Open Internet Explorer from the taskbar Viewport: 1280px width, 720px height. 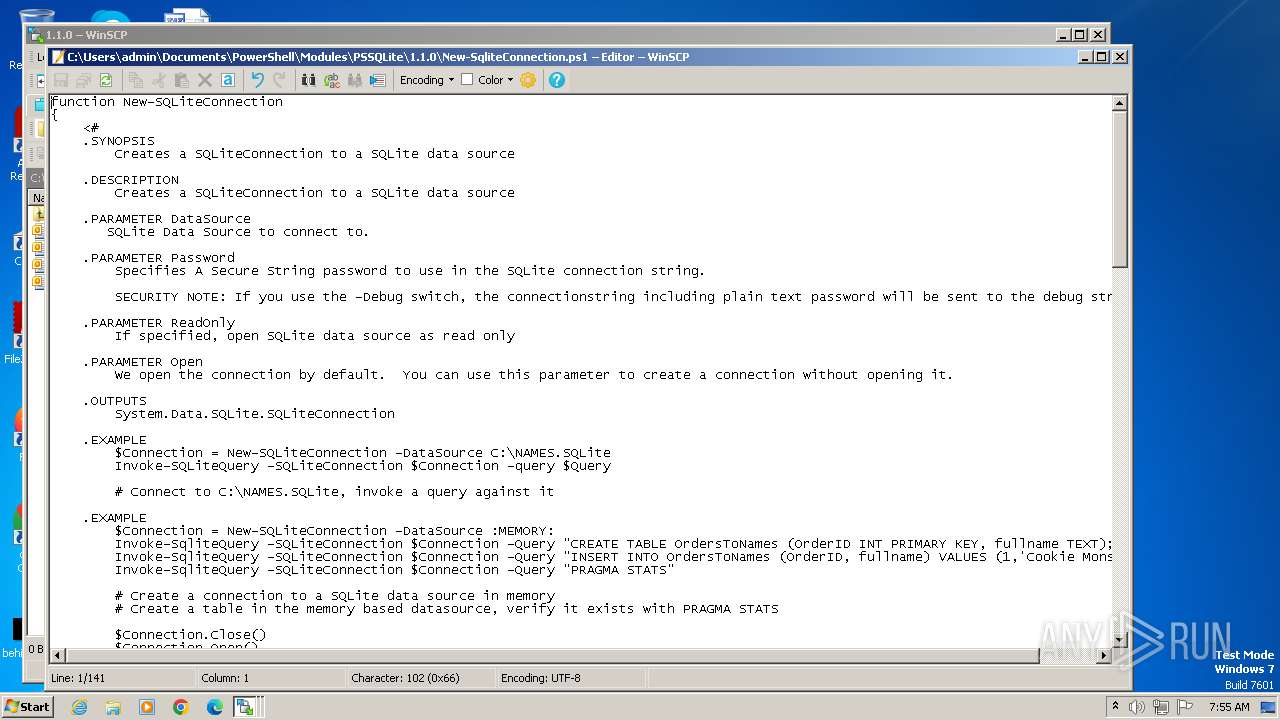pyautogui.click(x=79, y=707)
